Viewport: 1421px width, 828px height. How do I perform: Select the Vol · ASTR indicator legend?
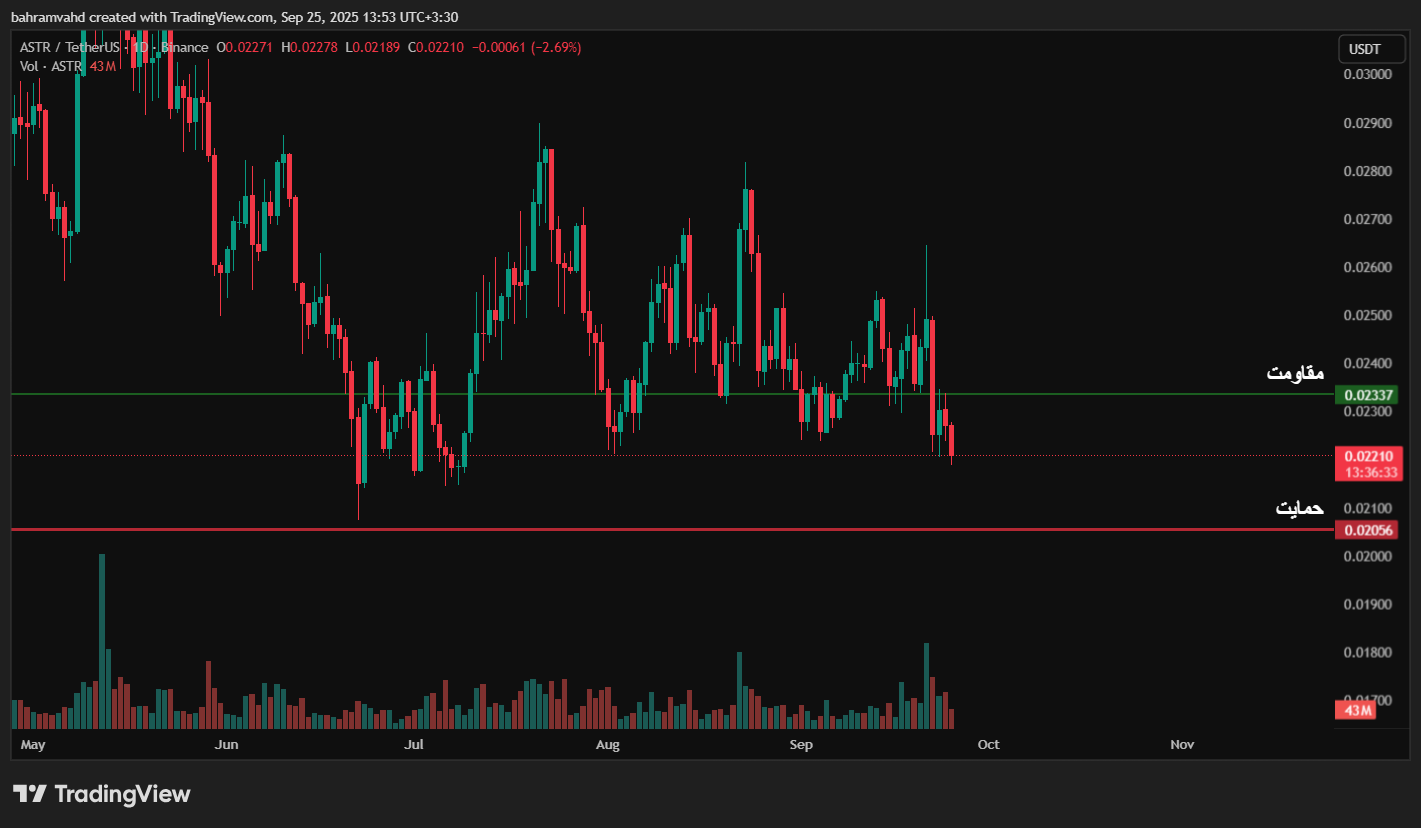coord(52,66)
